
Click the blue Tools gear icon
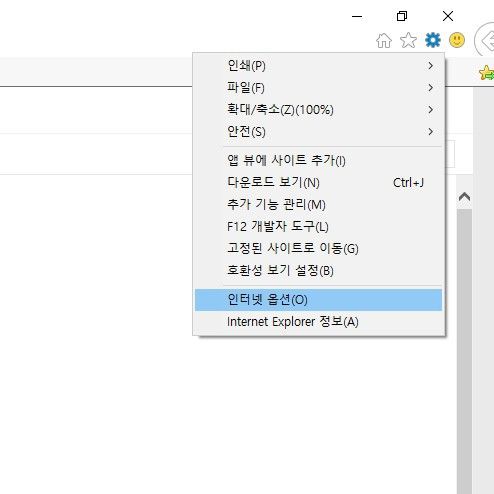[x=433, y=40]
